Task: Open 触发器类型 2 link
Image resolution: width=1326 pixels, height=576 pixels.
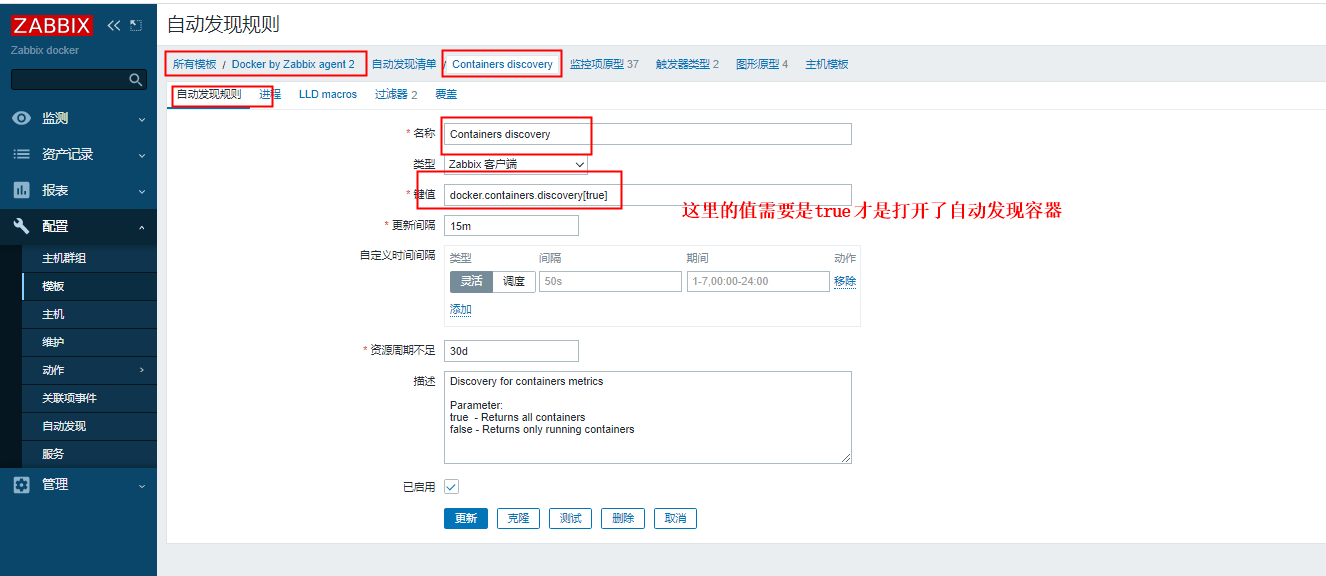Action: 687,64
